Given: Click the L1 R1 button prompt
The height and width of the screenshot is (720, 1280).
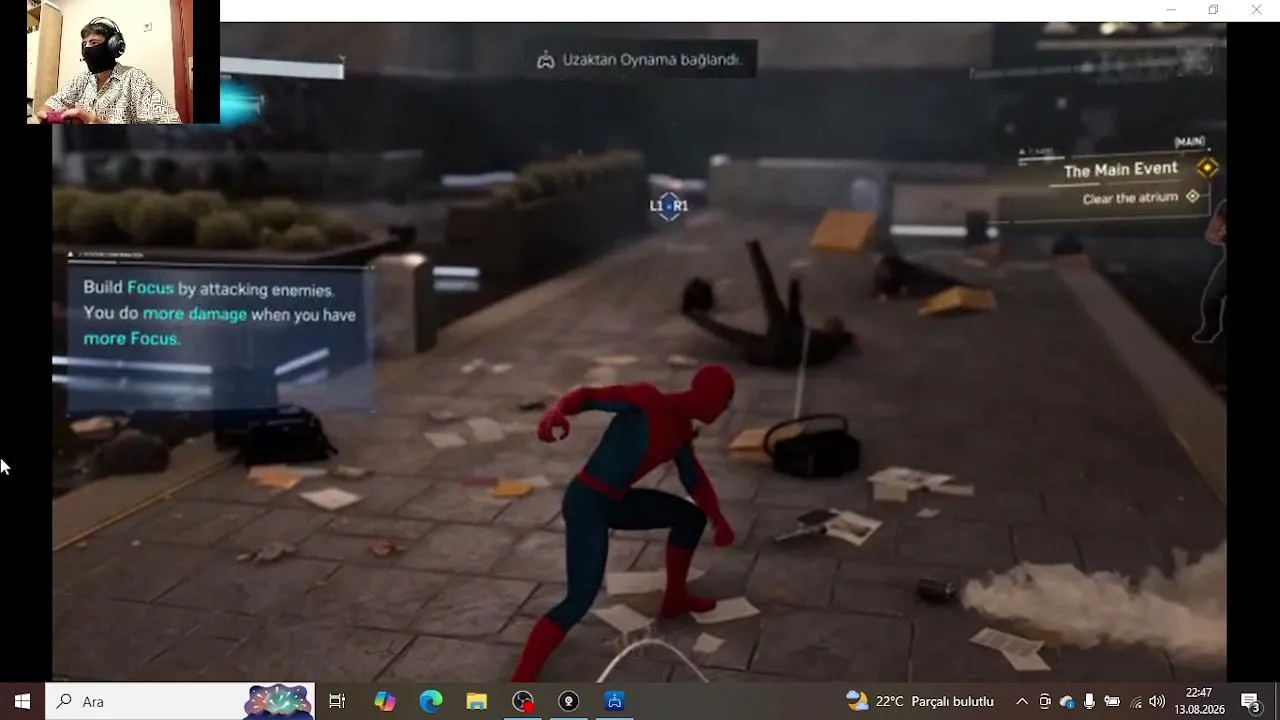Looking at the screenshot, I should 669,206.
